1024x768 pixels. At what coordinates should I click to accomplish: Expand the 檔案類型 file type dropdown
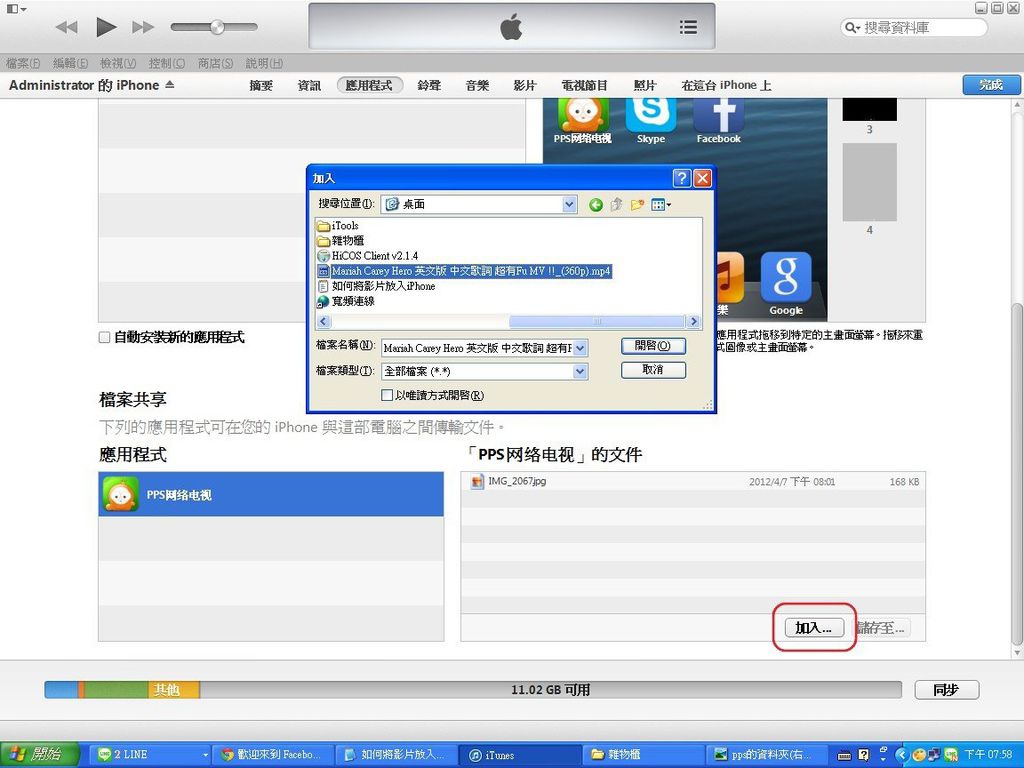[x=580, y=371]
